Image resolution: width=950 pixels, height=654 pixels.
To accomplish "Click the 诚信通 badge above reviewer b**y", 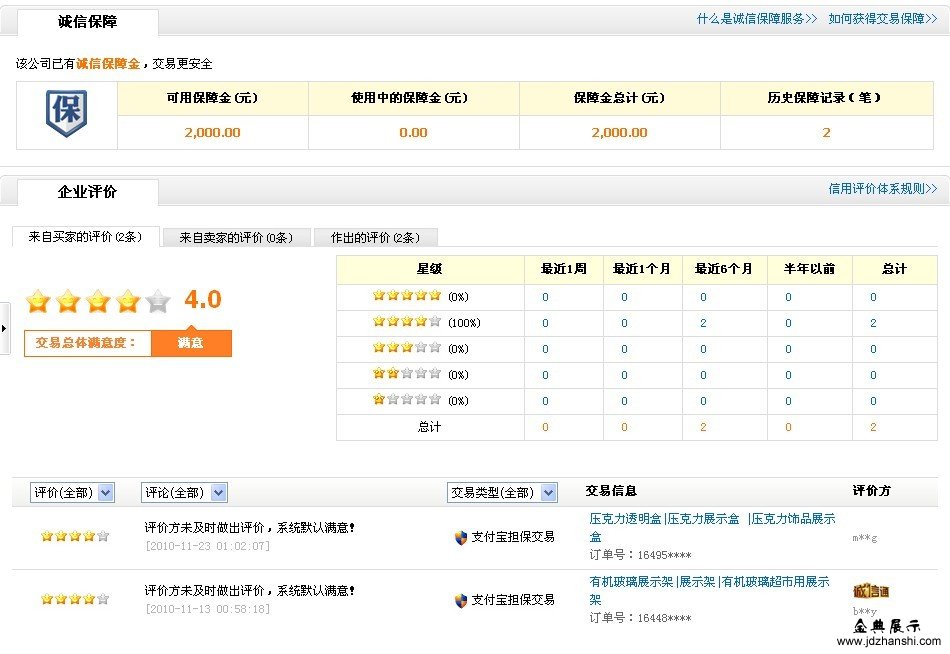I will [x=871, y=590].
